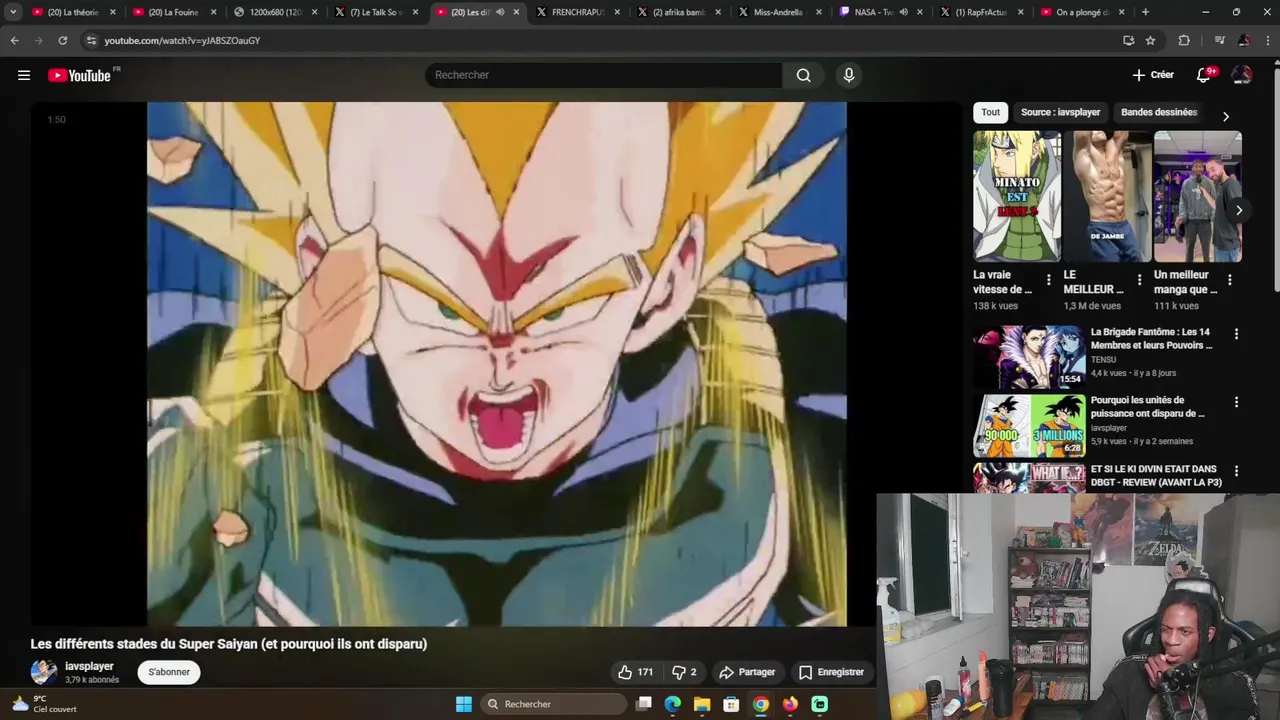Screen dimensions: 1280x720
Task: Click the magnifier search button
Action: (x=803, y=75)
